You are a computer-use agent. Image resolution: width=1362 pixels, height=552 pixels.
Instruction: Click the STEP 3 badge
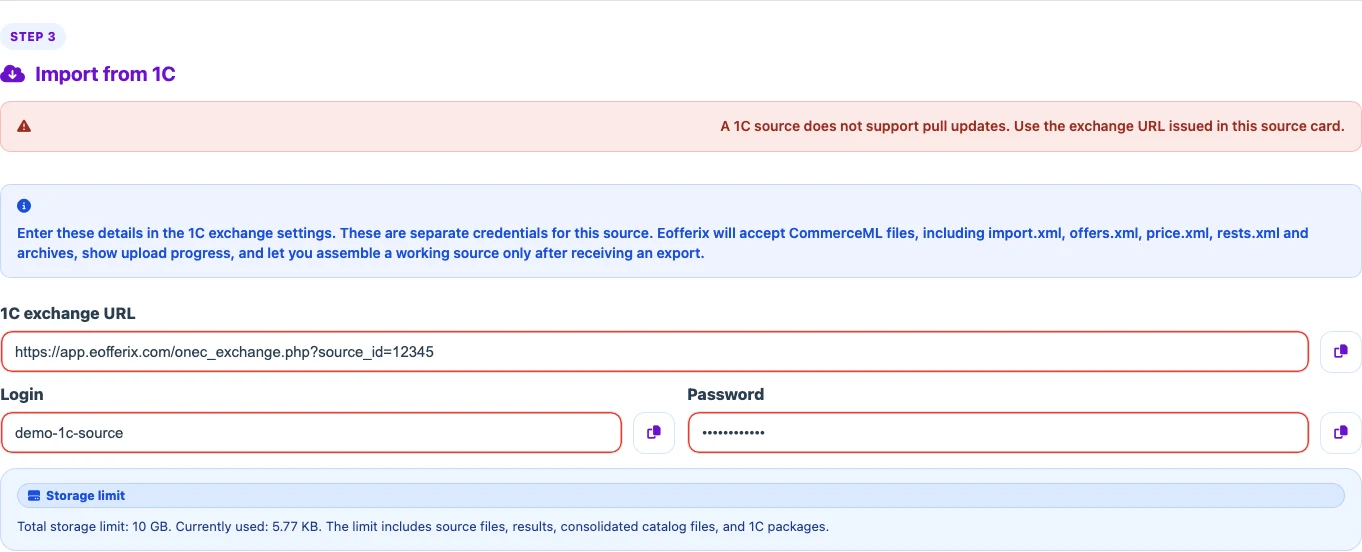click(33, 37)
